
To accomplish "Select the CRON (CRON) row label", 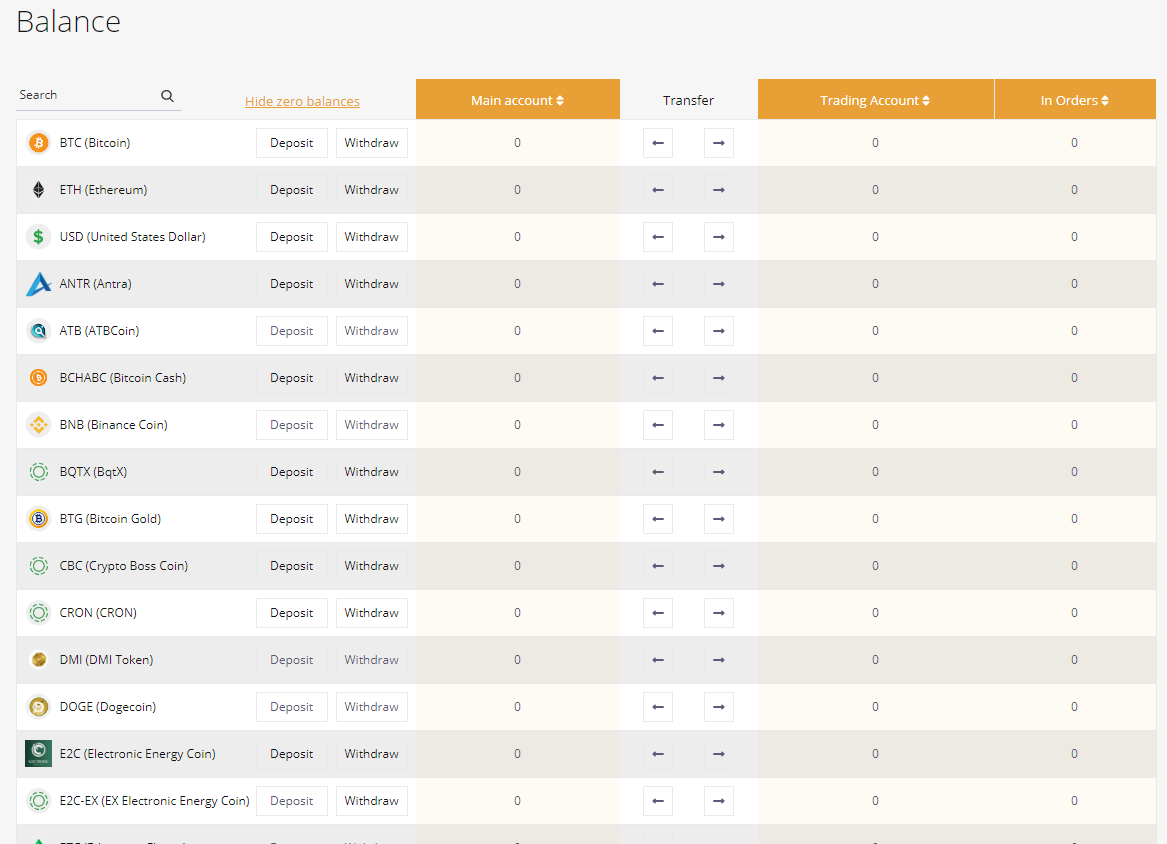I will (98, 613).
